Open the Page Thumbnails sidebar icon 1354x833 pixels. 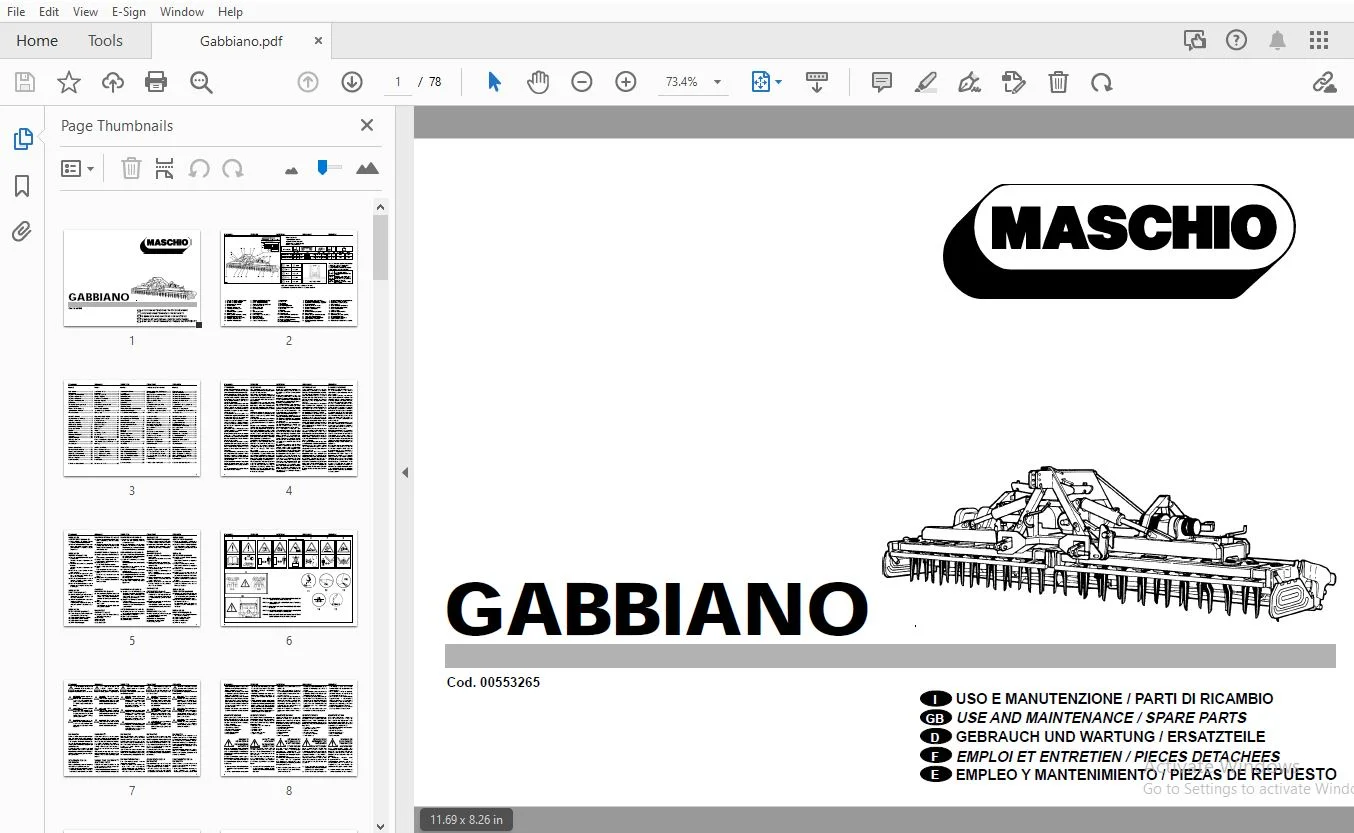[x=23, y=139]
